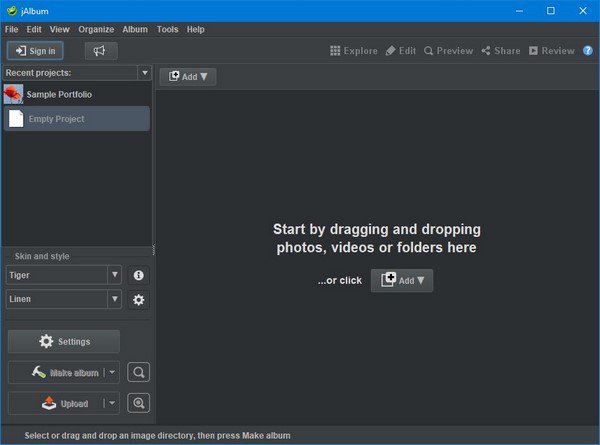Click the center Add button

click(x=402, y=280)
